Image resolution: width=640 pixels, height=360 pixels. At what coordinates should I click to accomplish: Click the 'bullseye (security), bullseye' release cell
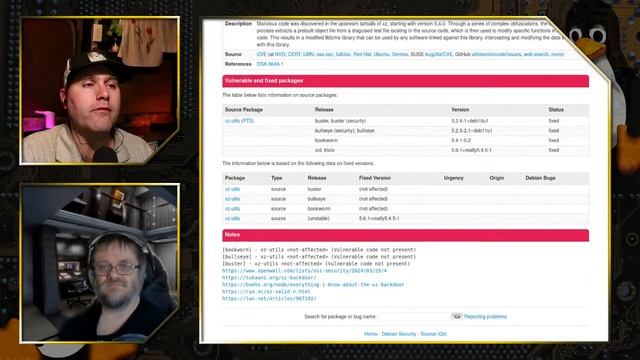pos(344,131)
